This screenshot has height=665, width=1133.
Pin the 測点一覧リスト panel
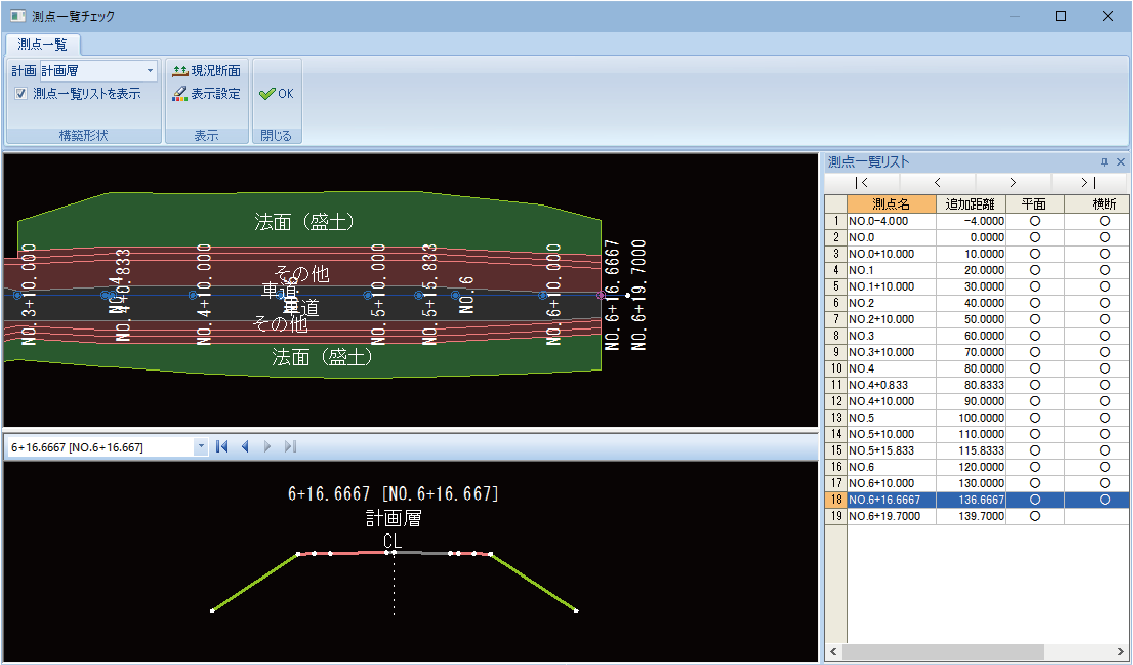[1104, 162]
